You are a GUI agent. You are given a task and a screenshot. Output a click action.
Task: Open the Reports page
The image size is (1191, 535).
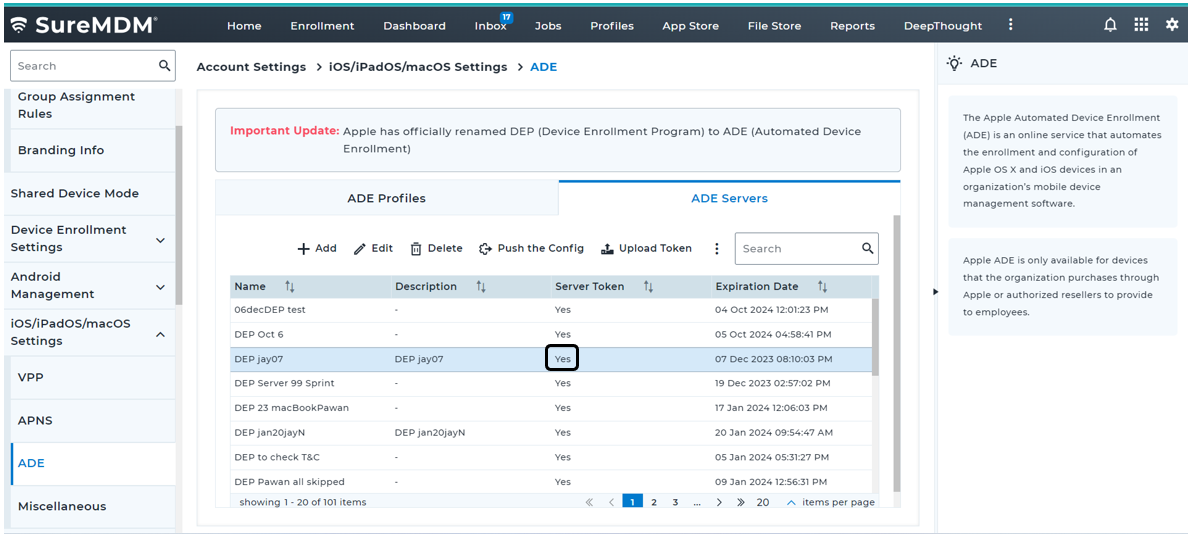tap(852, 26)
